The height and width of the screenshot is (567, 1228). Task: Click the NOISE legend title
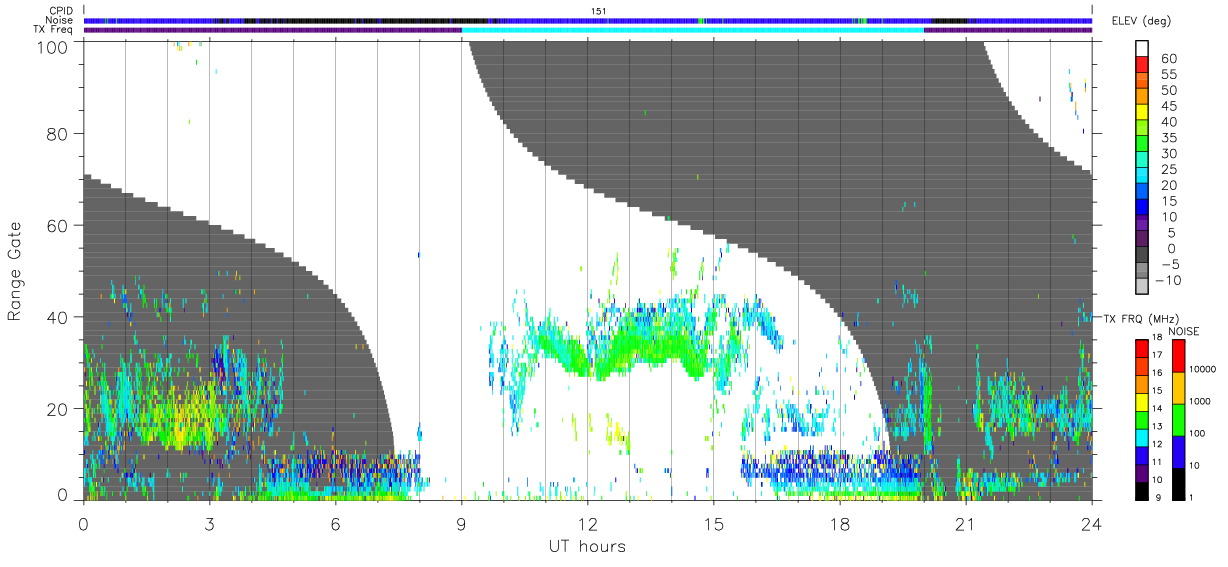pyautogui.click(x=1183, y=331)
